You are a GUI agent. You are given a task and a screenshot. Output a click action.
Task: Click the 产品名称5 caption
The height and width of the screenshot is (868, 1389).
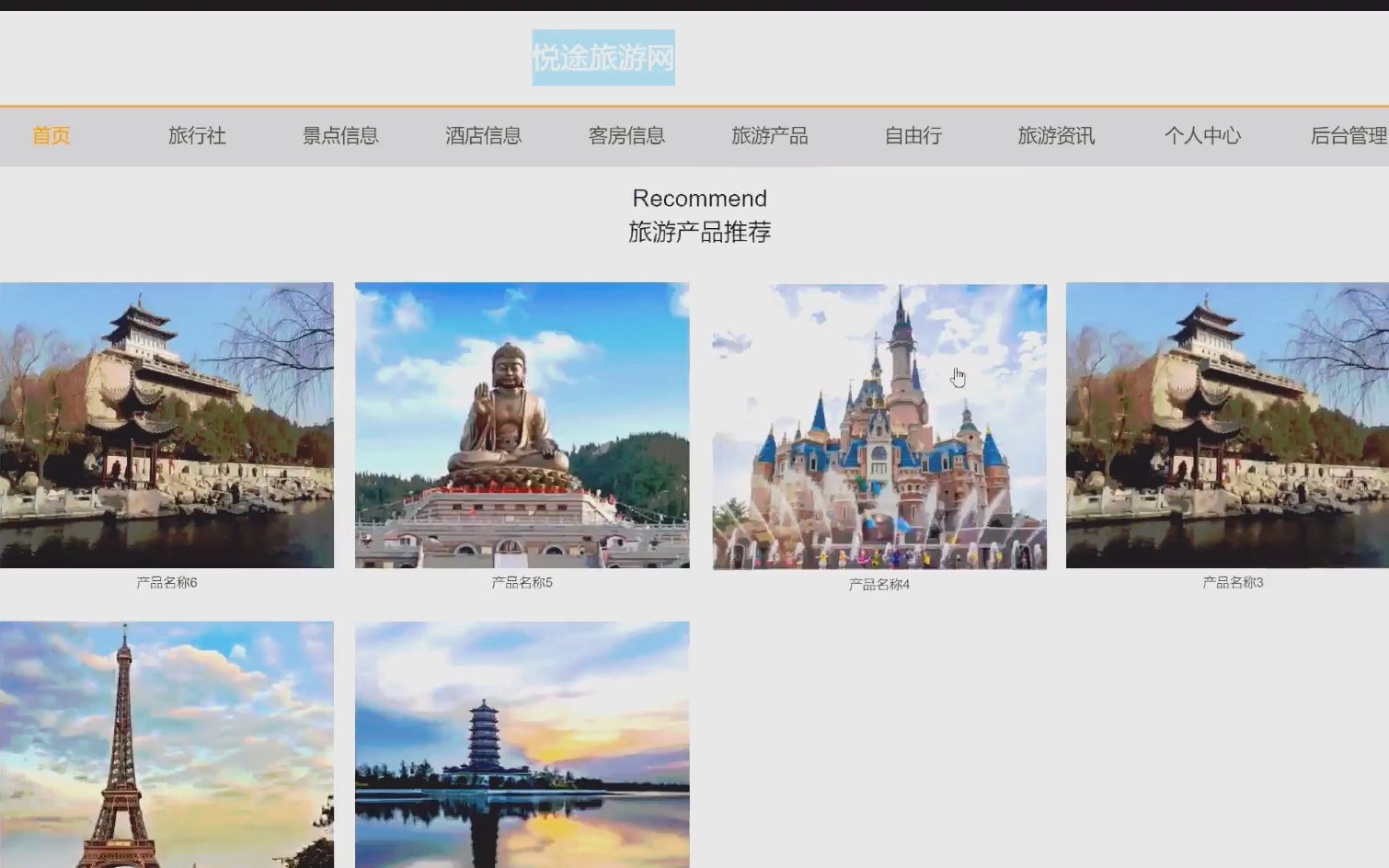pos(522,582)
